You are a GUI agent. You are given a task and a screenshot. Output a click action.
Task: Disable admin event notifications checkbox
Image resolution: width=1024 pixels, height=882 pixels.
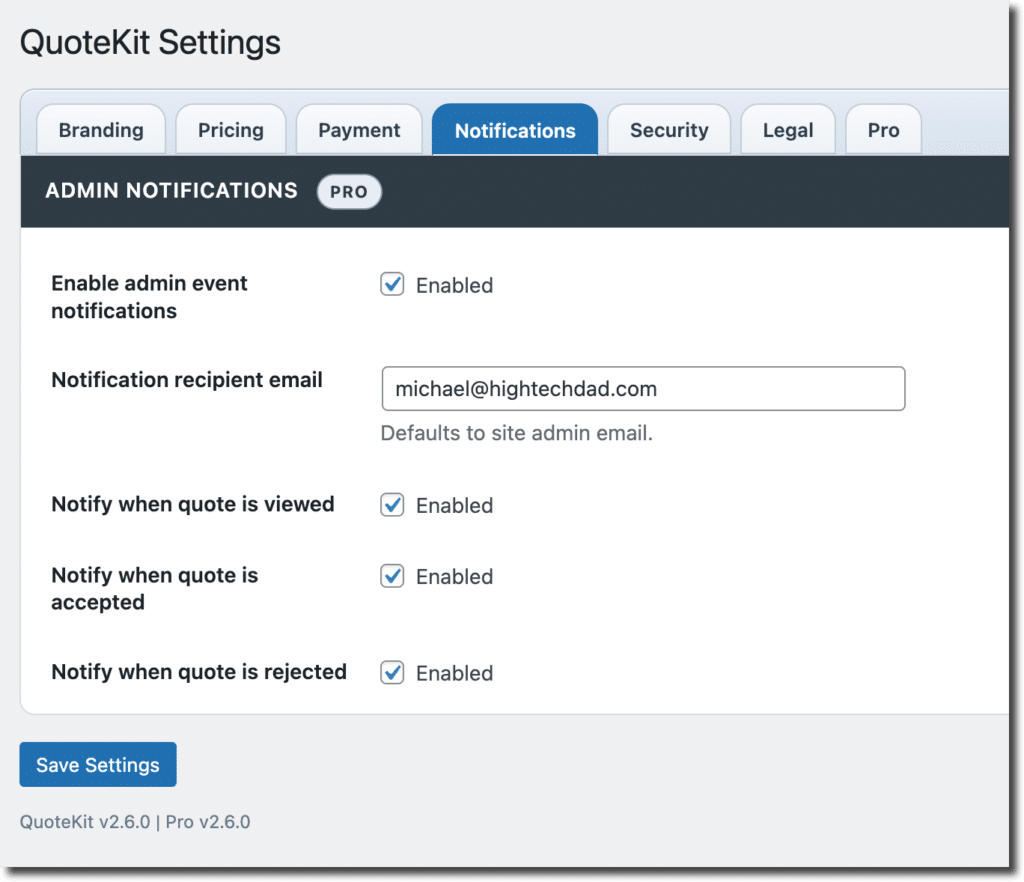pyautogui.click(x=392, y=285)
